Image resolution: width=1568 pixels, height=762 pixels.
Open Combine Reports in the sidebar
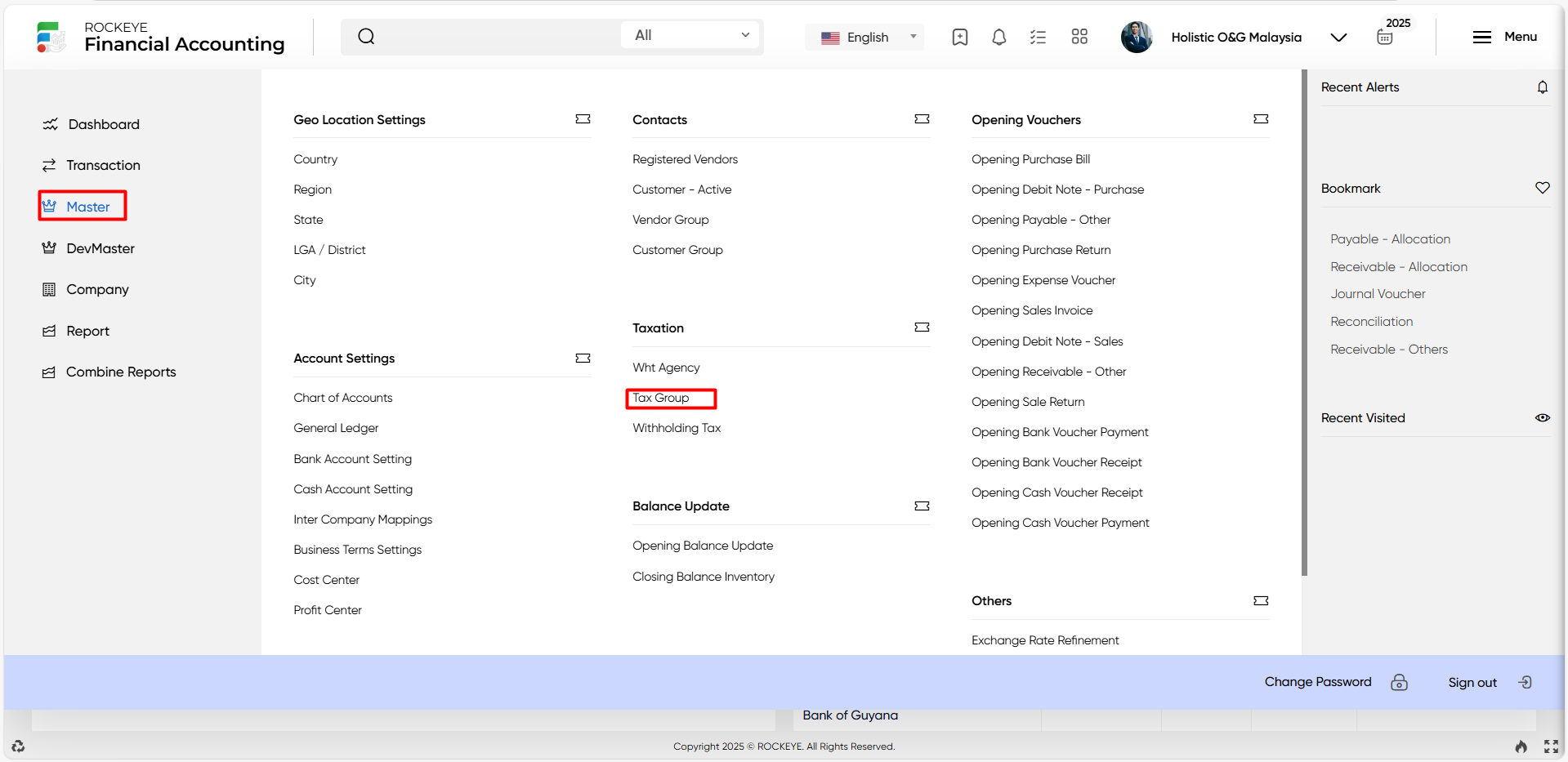click(x=109, y=372)
